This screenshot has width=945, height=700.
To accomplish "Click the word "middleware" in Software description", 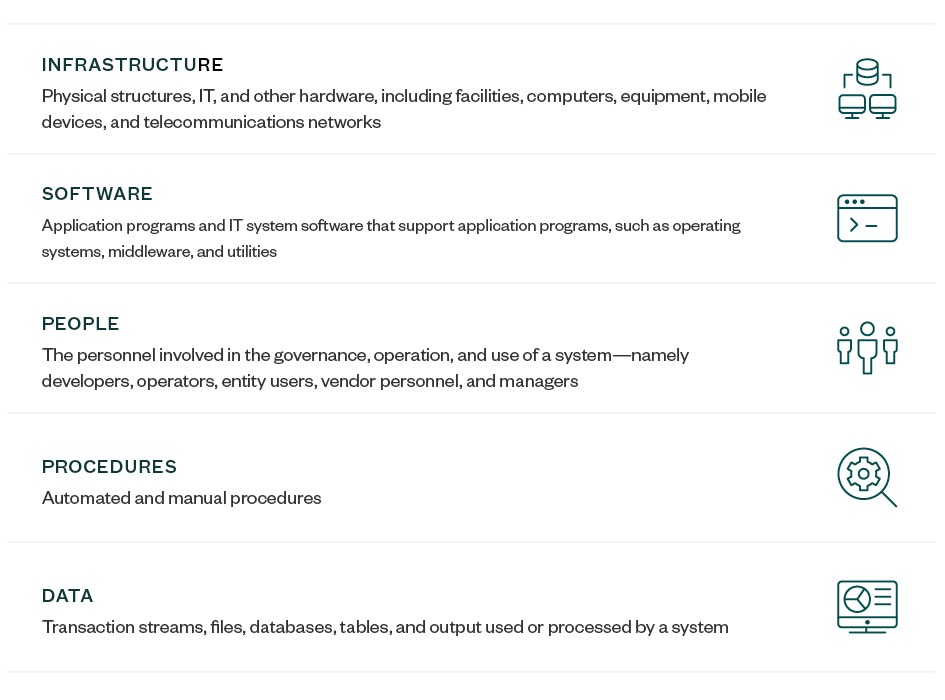I will coord(149,252).
